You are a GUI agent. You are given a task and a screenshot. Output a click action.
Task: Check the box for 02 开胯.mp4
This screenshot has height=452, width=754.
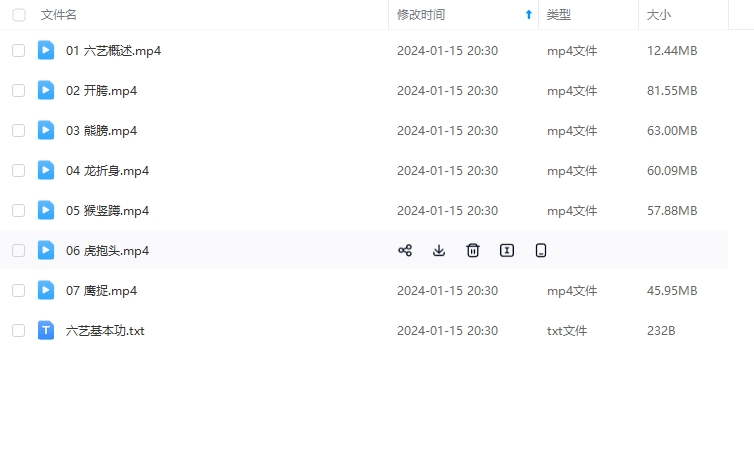coord(18,90)
